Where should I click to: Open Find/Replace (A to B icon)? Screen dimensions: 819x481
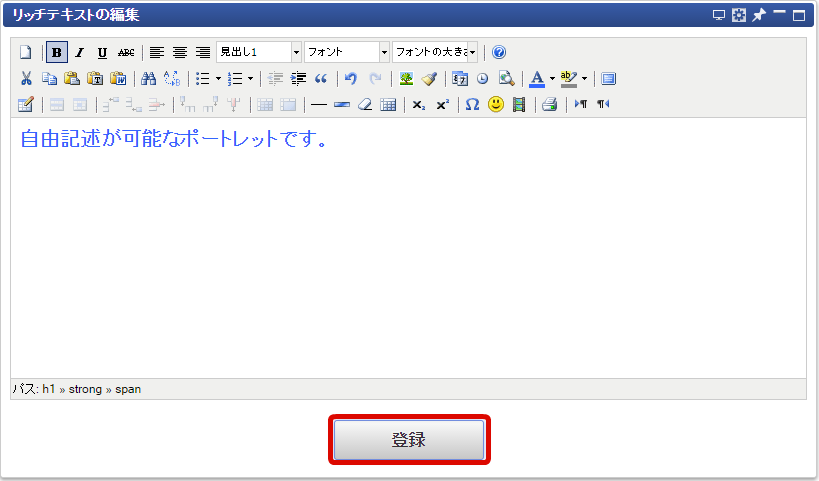[x=172, y=78]
